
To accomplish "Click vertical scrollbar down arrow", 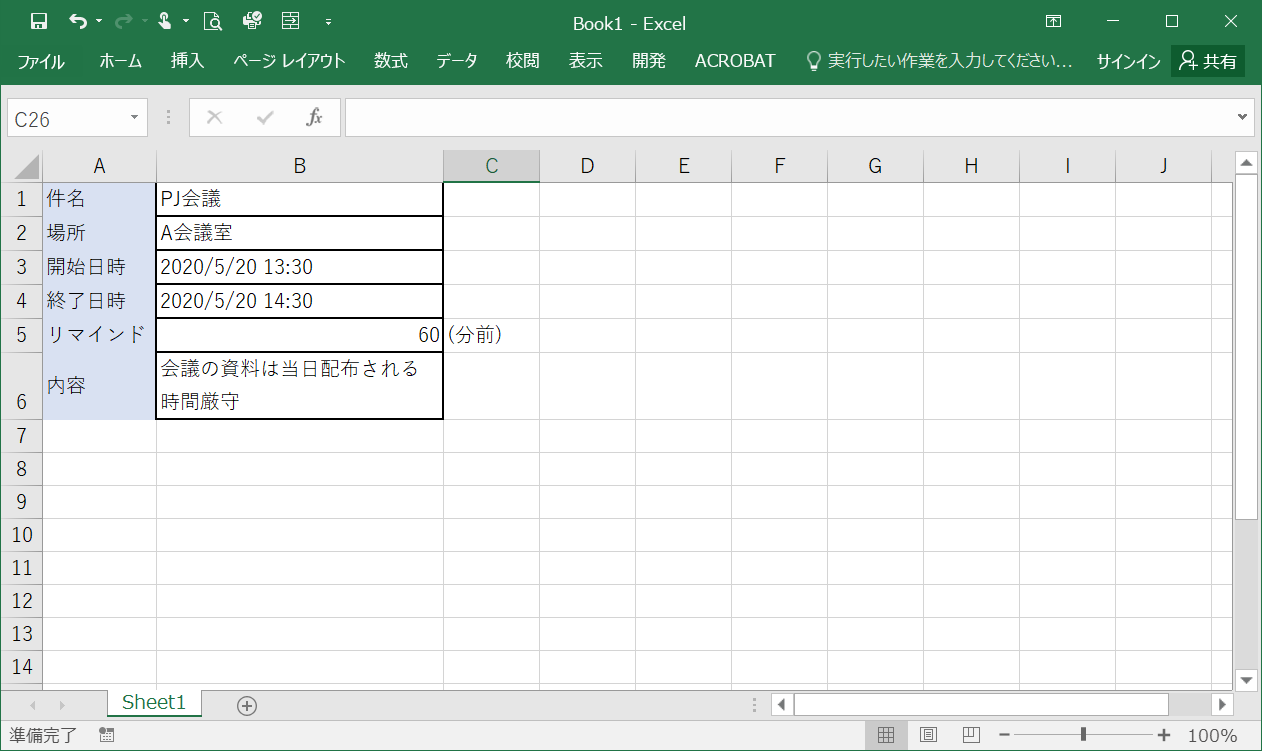I will coord(1246,680).
